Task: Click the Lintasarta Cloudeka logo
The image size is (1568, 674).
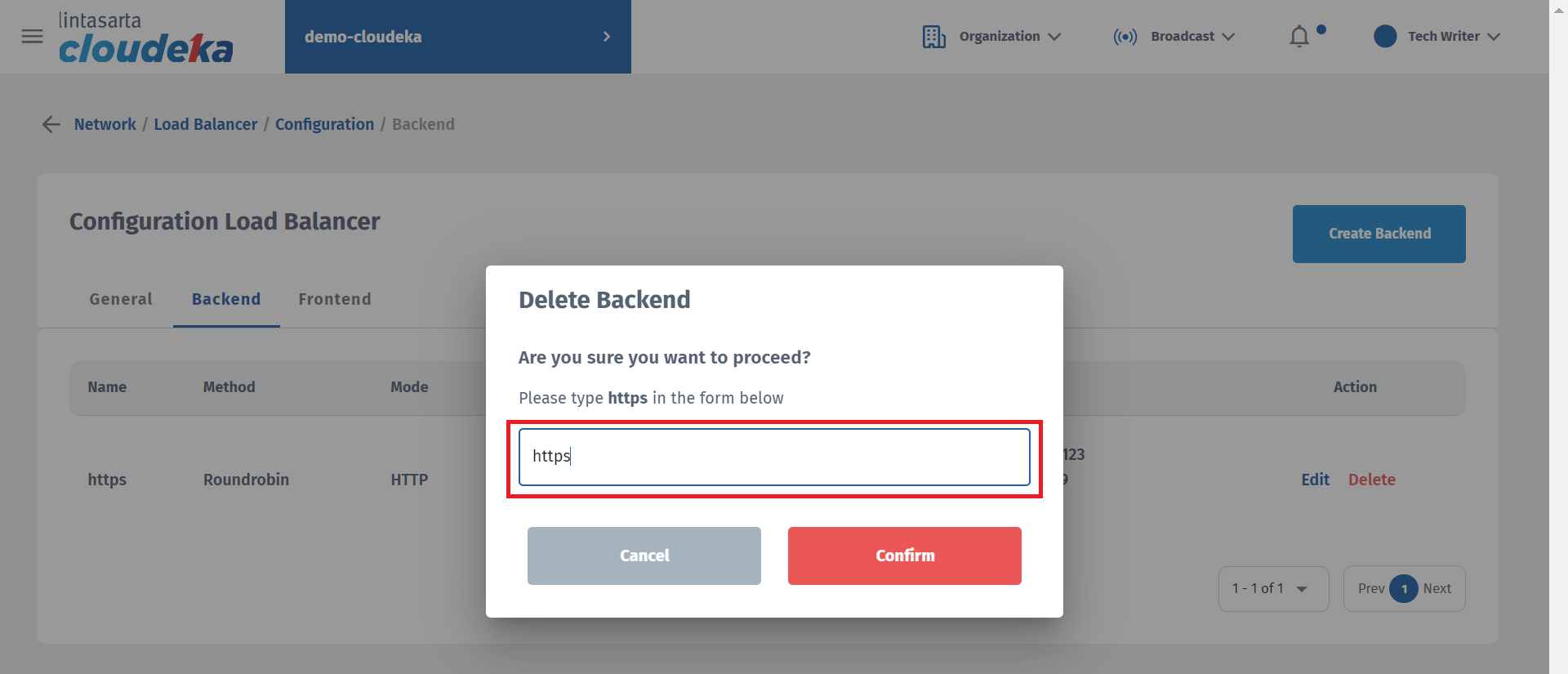Action: (x=145, y=38)
